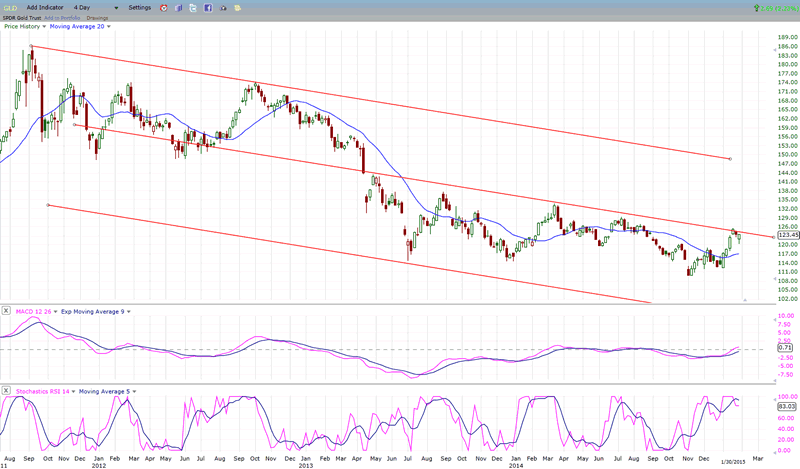800x469 pixels.
Task: Click the purple icon beside the alert icon
Action: 178,7
